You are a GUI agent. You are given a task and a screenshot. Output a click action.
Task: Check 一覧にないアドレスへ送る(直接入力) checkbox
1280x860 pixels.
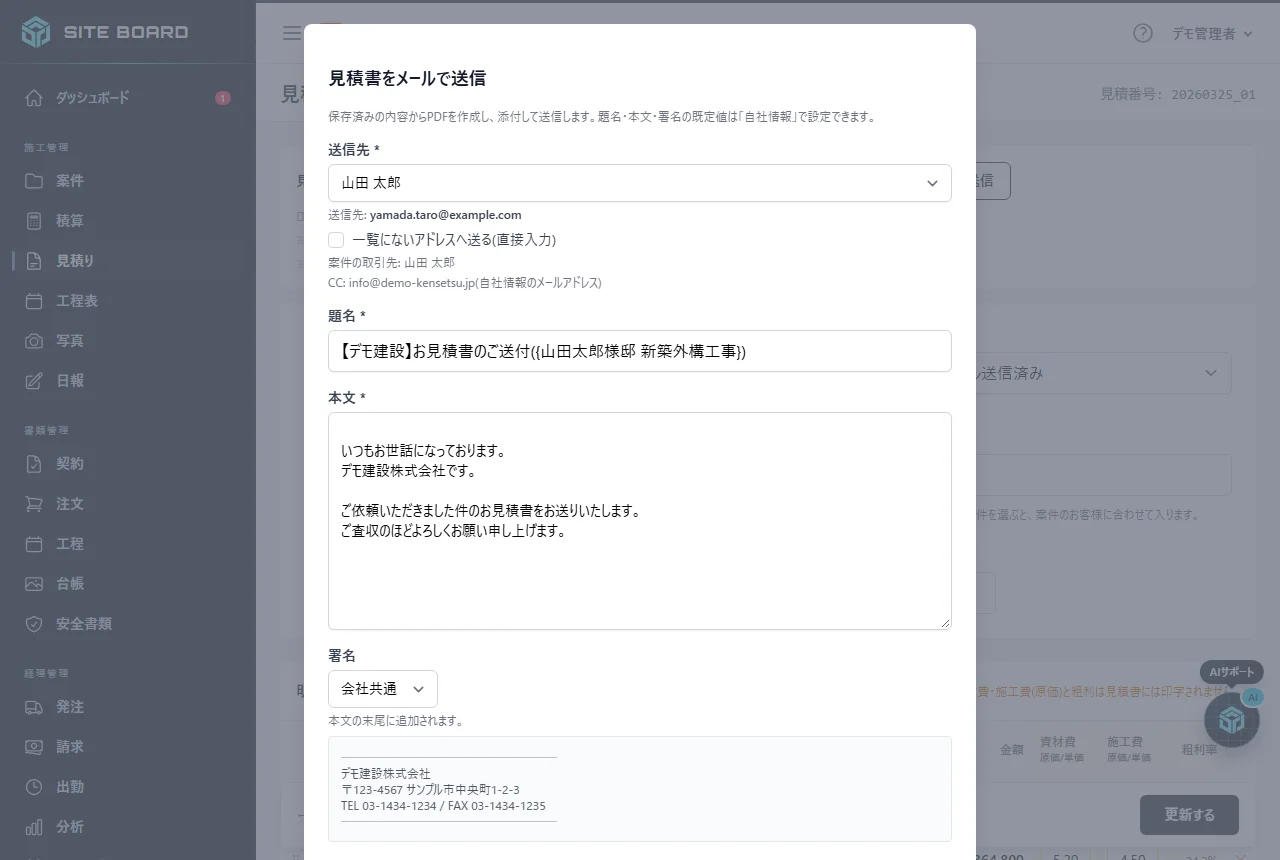[x=336, y=240]
